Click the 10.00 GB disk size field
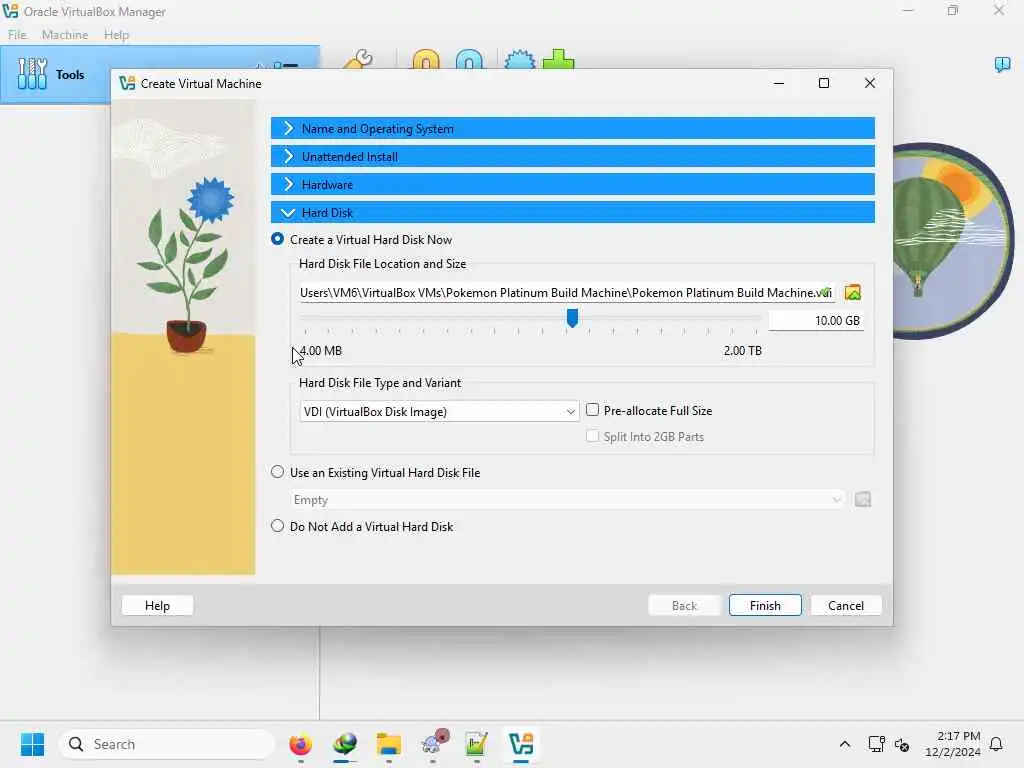Image resolution: width=1024 pixels, height=768 pixels. (x=816, y=321)
